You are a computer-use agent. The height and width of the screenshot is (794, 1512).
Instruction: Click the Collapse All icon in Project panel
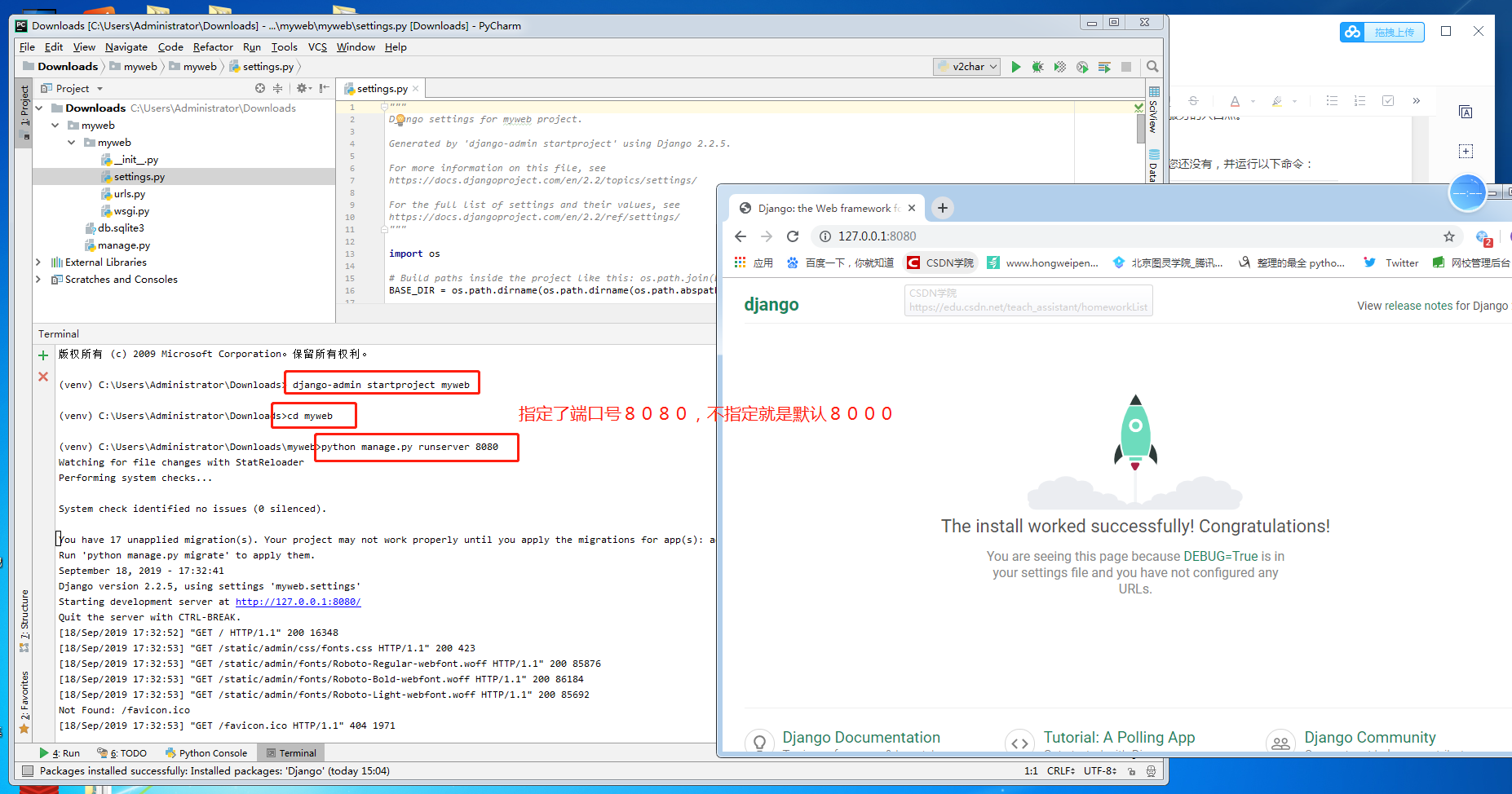[277, 88]
